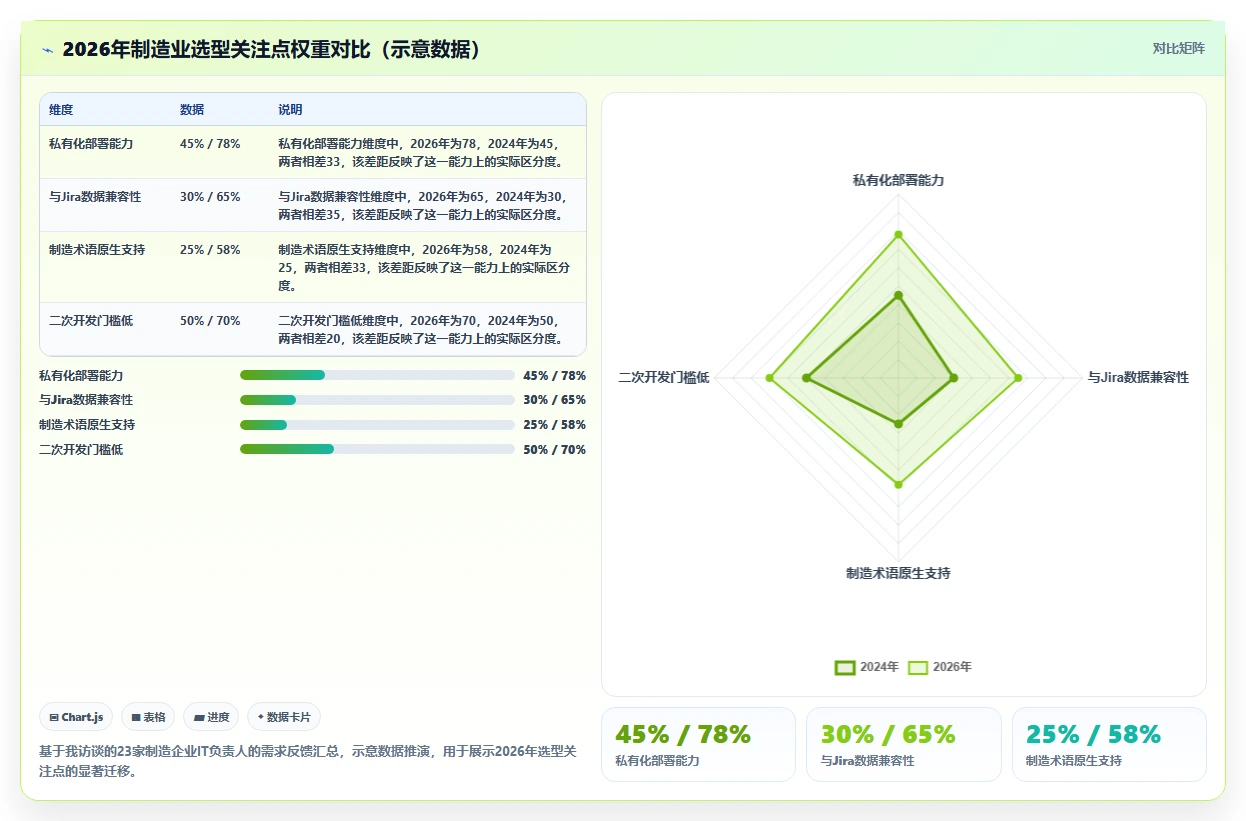Click table cell 与Jira数据兼容性
This screenshot has width=1246, height=821.
[95, 197]
